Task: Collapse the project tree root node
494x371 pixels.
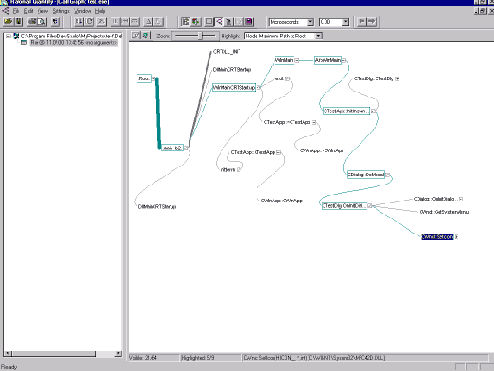Action: point(8,36)
